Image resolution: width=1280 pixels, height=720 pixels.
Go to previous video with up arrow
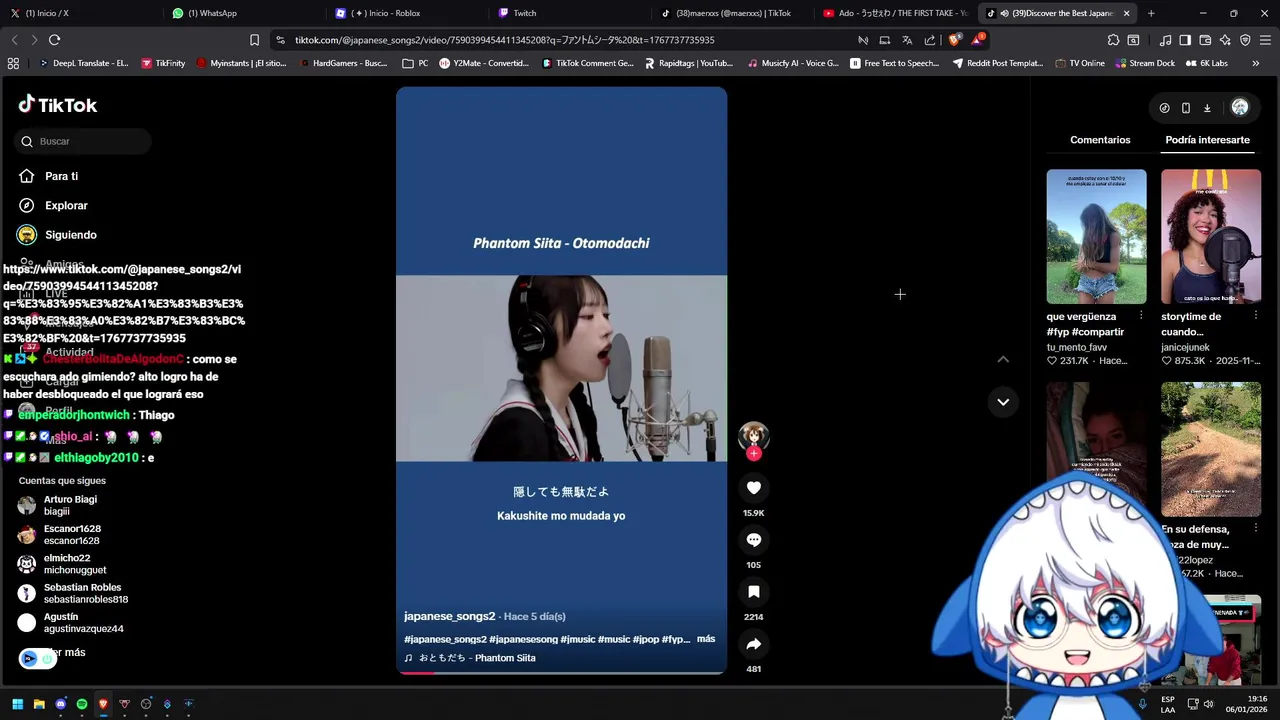(x=1003, y=359)
